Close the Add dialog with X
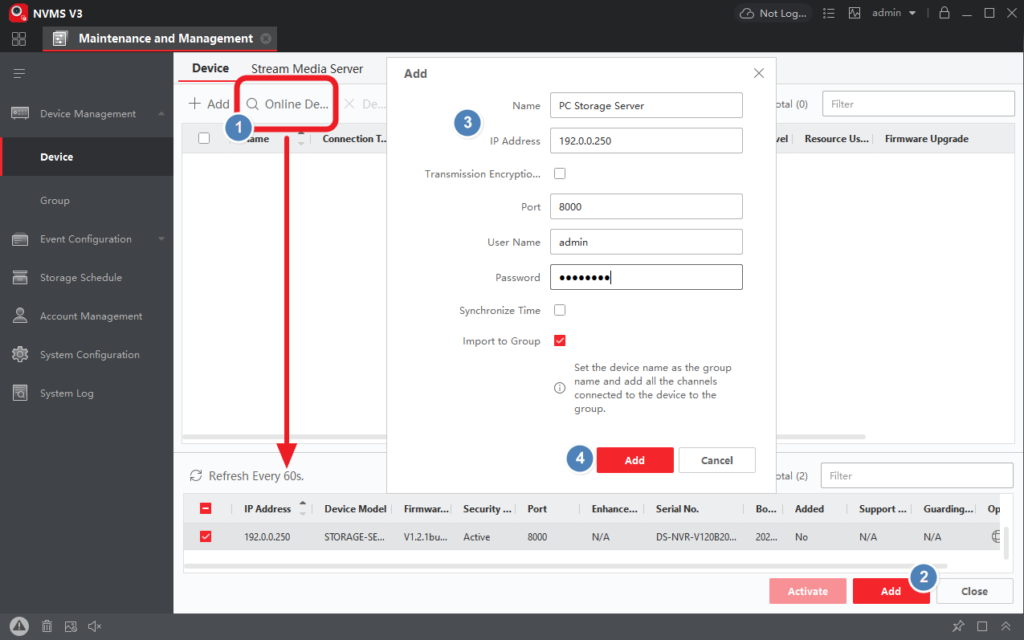 [759, 73]
